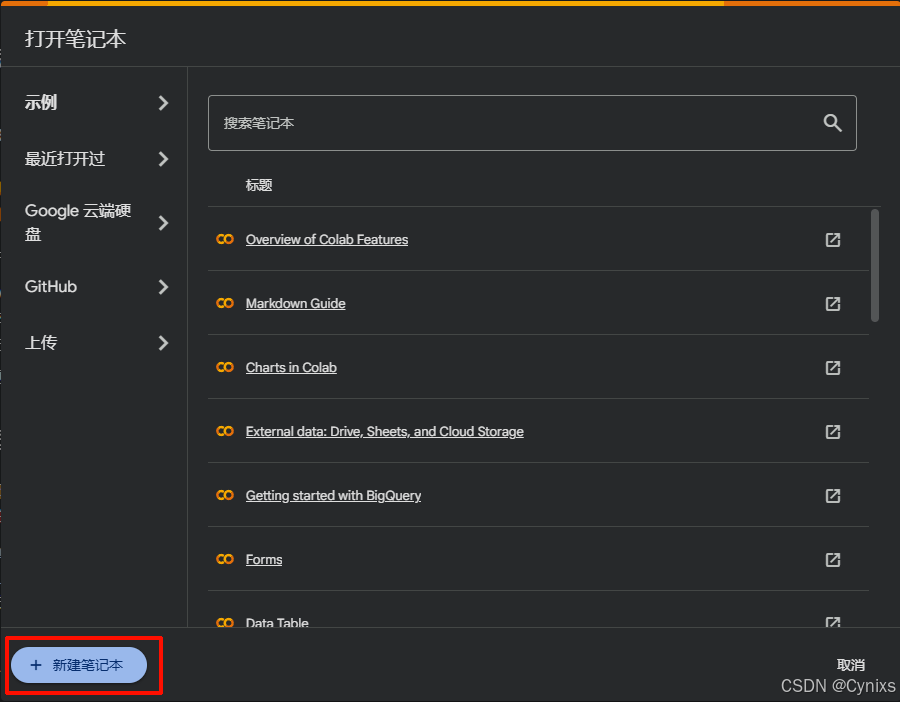This screenshot has height=702, width=900.
Task: Expand the Google 云端硬盘 chevron arrow
Action: click(164, 223)
